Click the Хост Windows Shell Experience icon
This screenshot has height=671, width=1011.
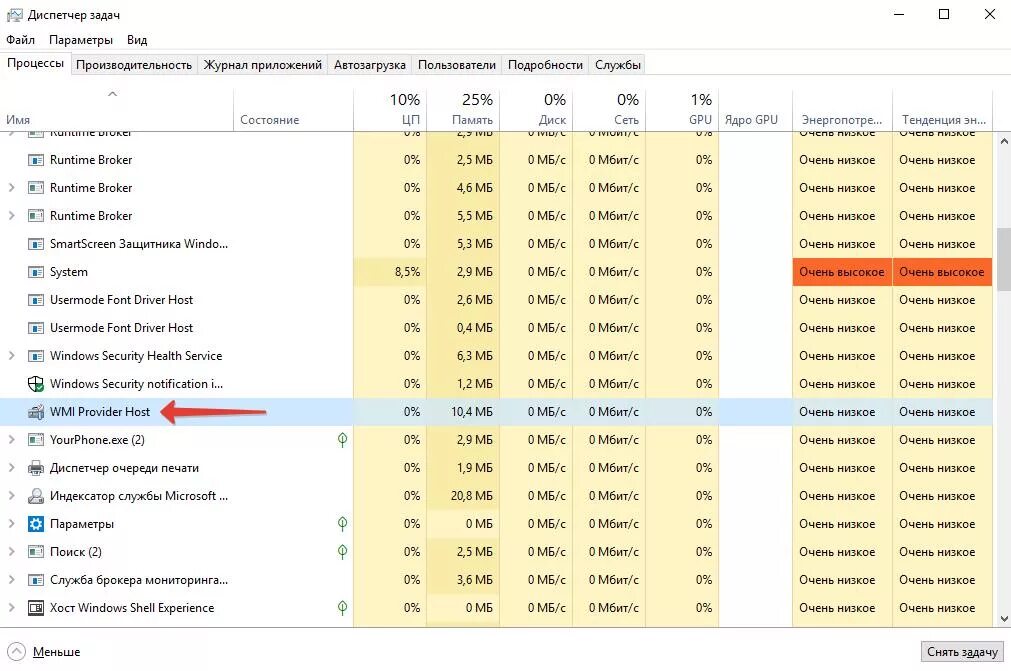pos(36,608)
